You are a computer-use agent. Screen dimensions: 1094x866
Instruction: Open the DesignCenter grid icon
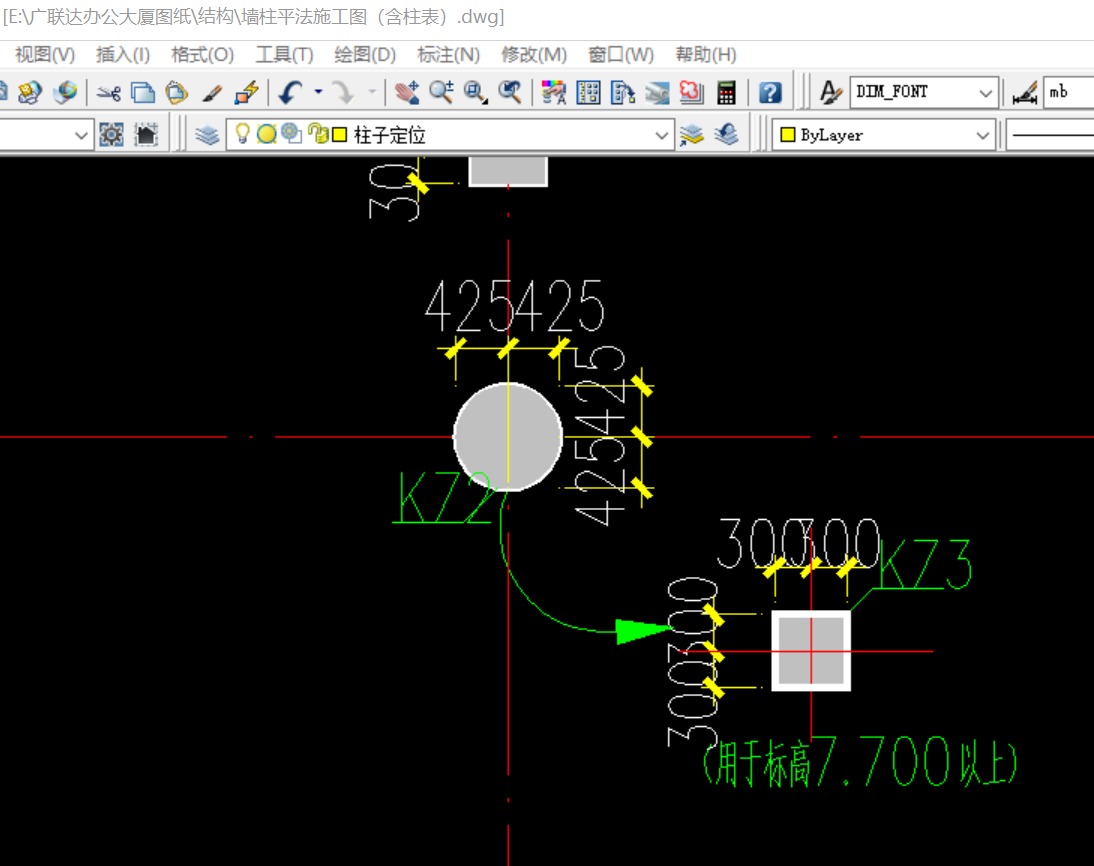pos(588,92)
